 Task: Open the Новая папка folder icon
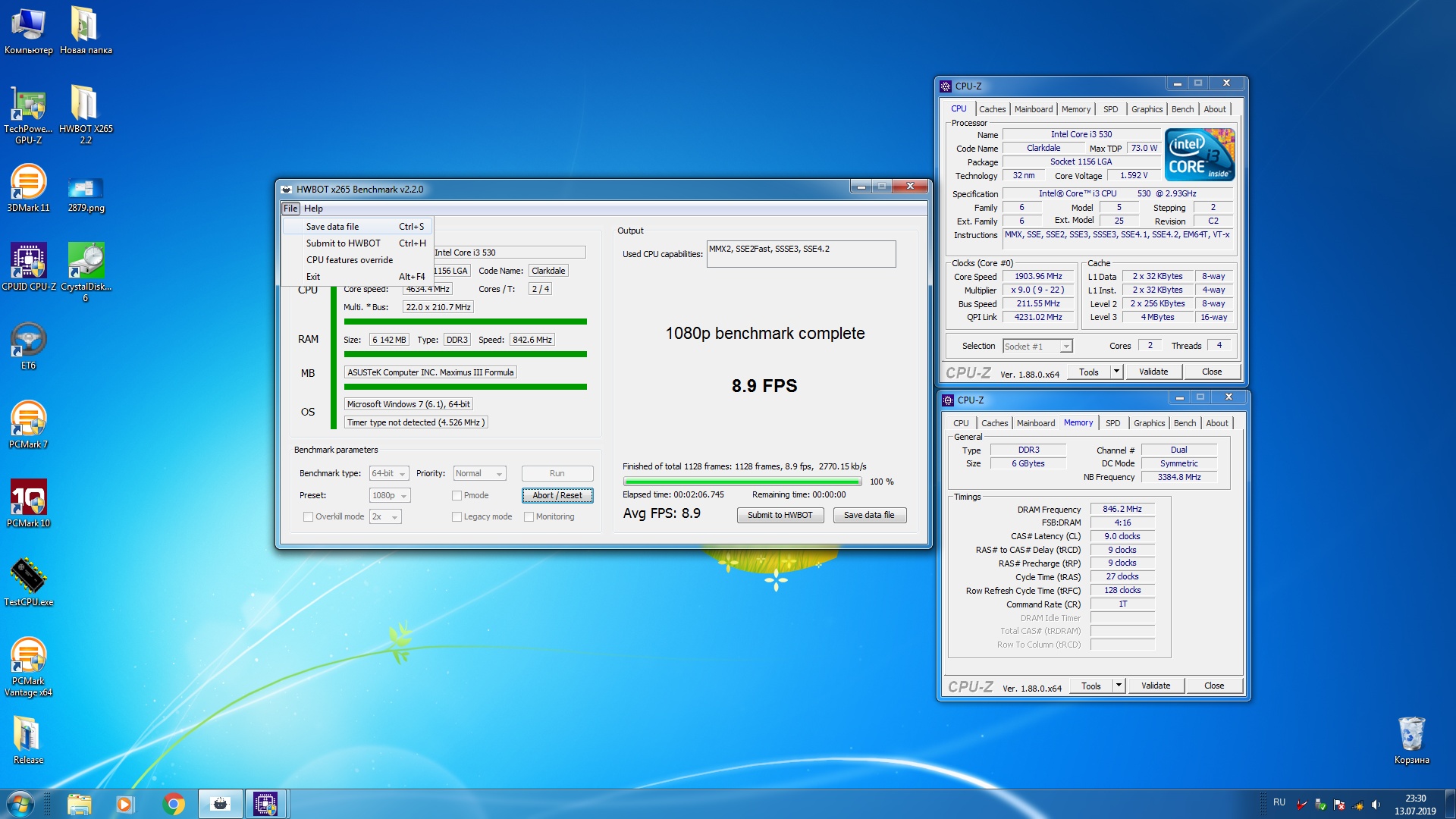(86, 30)
